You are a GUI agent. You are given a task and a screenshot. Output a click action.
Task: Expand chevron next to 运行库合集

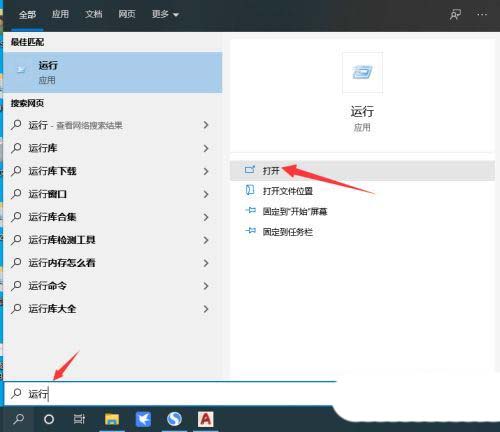point(206,217)
